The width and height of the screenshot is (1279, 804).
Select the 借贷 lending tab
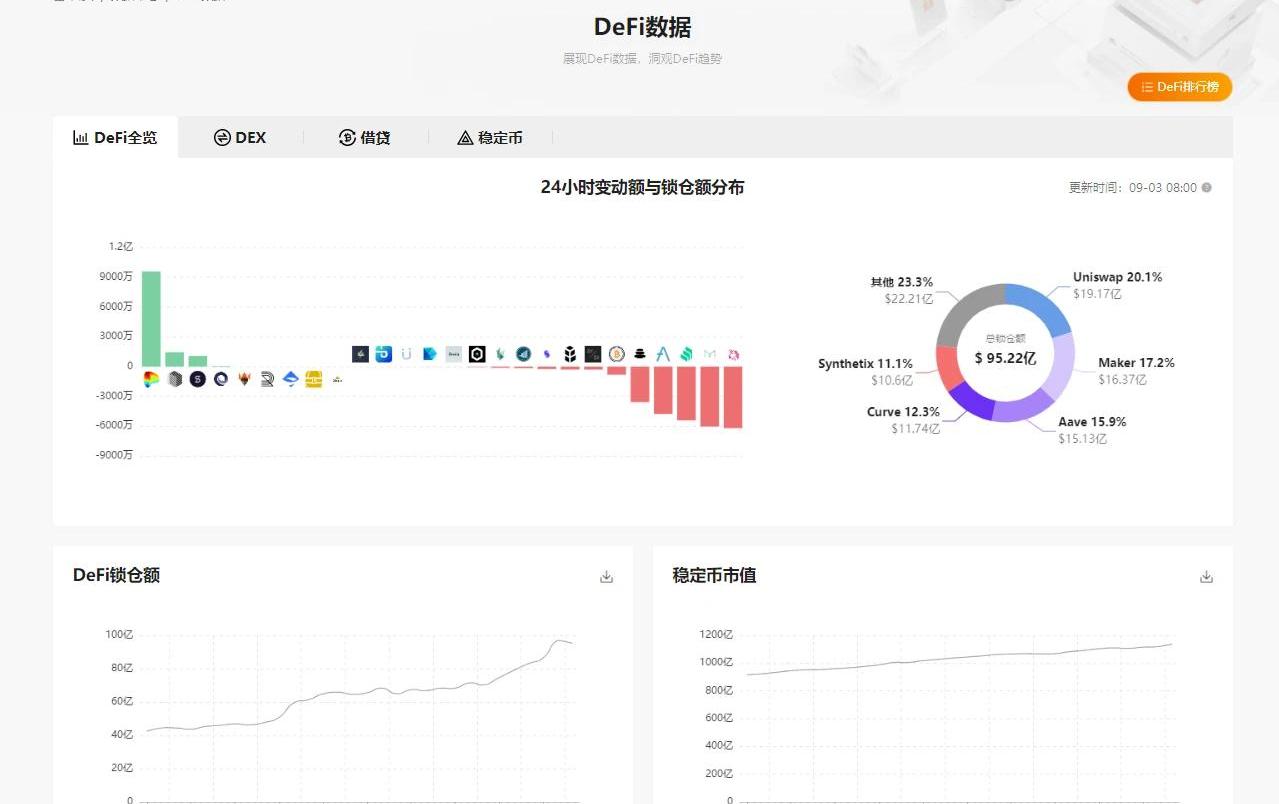[365, 138]
